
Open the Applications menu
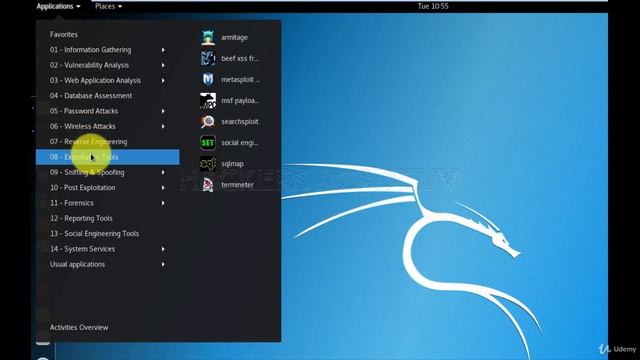click(x=58, y=6)
